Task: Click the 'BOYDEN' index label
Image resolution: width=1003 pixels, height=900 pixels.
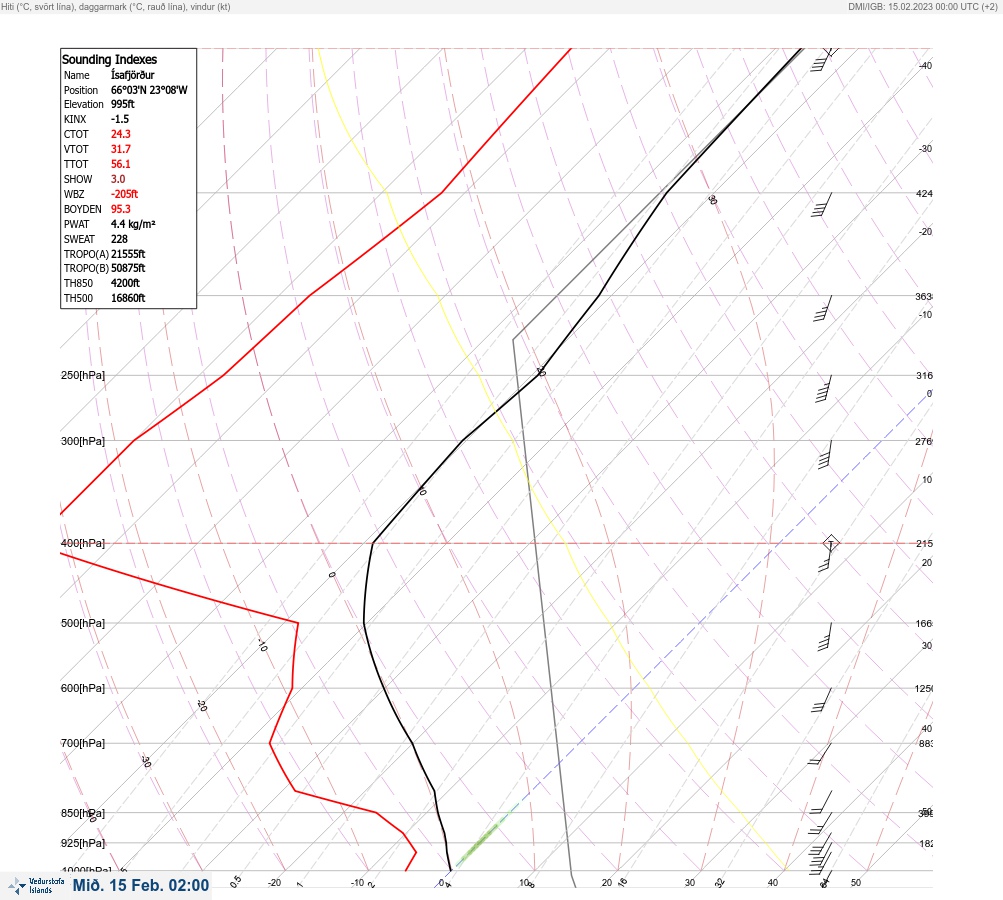Action: tap(83, 209)
